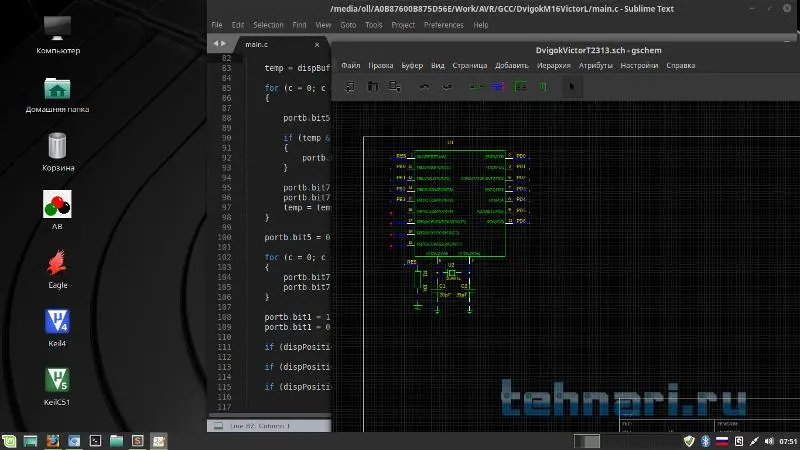Open Firefox from the taskbar

53,441
